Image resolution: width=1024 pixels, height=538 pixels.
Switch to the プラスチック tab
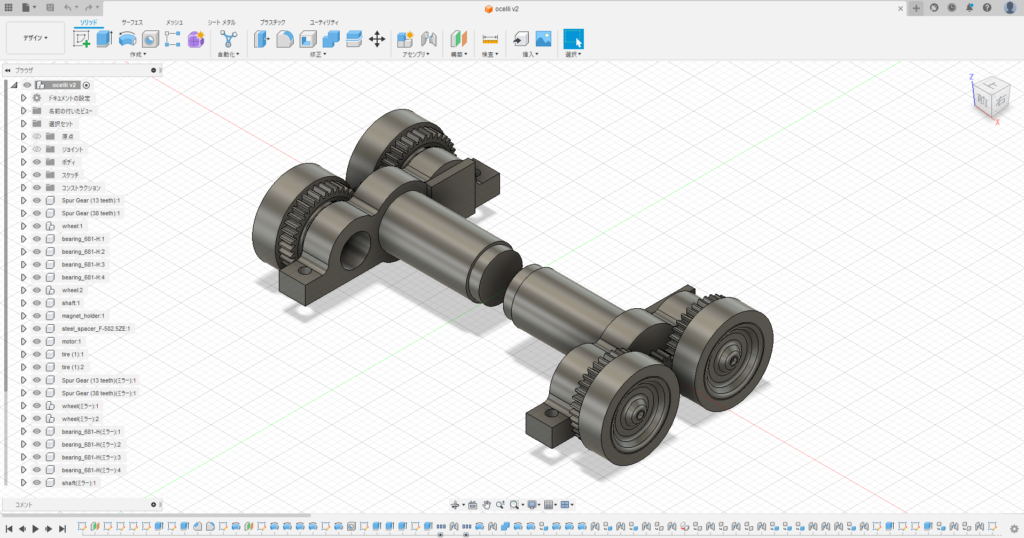point(272,22)
